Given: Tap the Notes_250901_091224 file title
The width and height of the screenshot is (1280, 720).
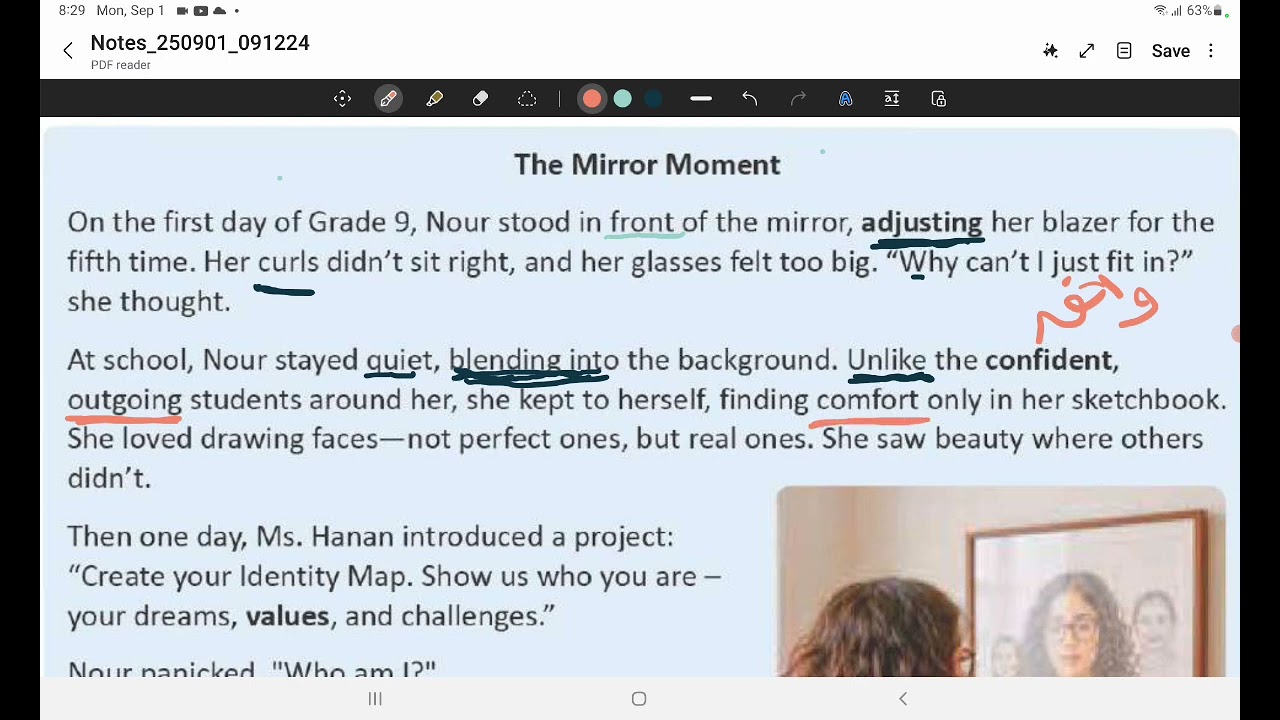Looking at the screenshot, I should pyautogui.click(x=200, y=43).
